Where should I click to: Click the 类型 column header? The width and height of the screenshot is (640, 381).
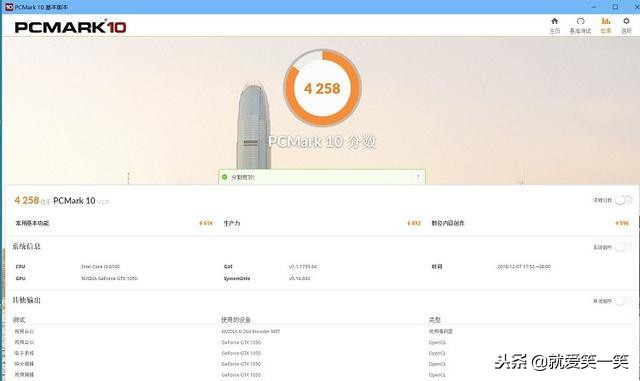435,320
